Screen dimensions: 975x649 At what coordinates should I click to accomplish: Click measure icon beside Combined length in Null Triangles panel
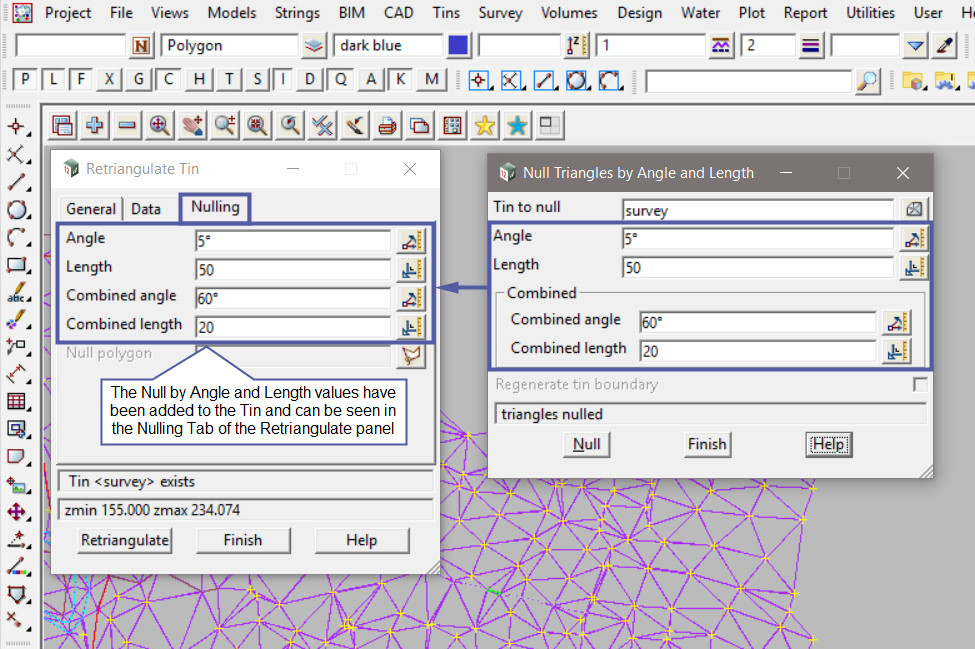pos(897,351)
